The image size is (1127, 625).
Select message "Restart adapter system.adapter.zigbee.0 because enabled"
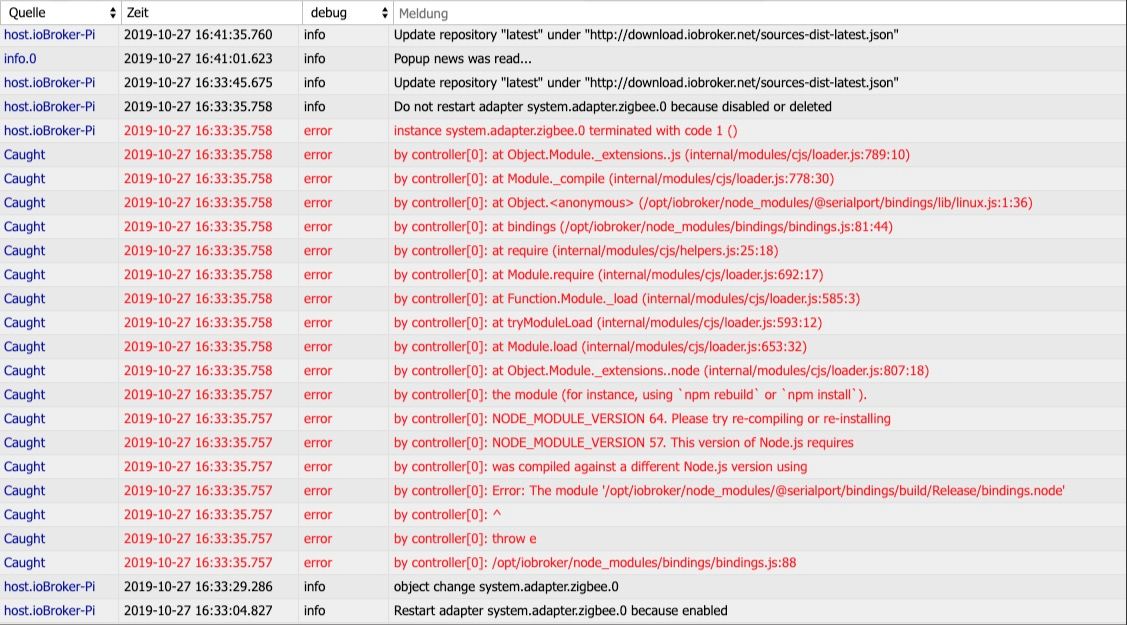(561, 611)
